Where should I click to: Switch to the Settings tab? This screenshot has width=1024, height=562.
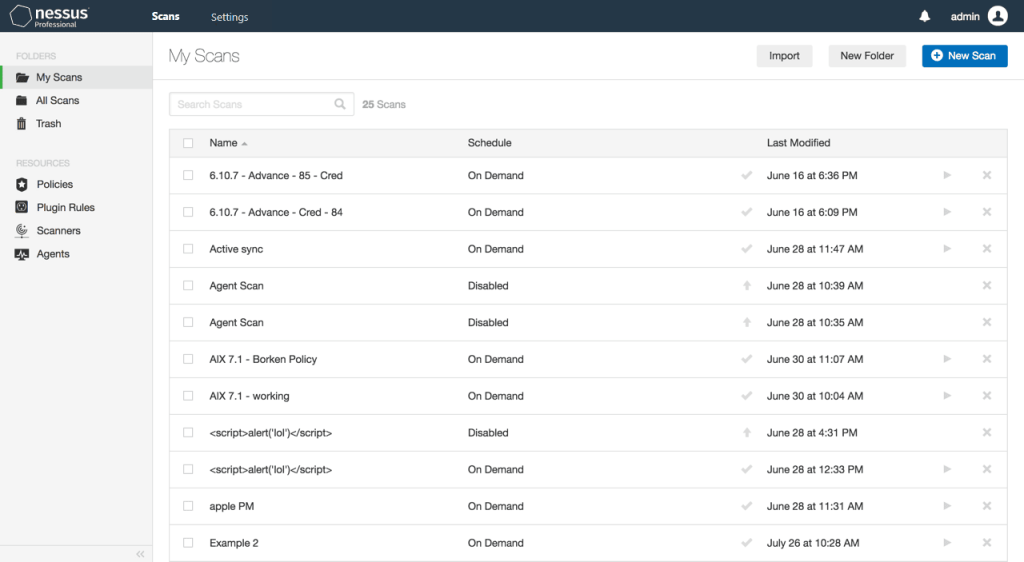[x=229, y=17]
